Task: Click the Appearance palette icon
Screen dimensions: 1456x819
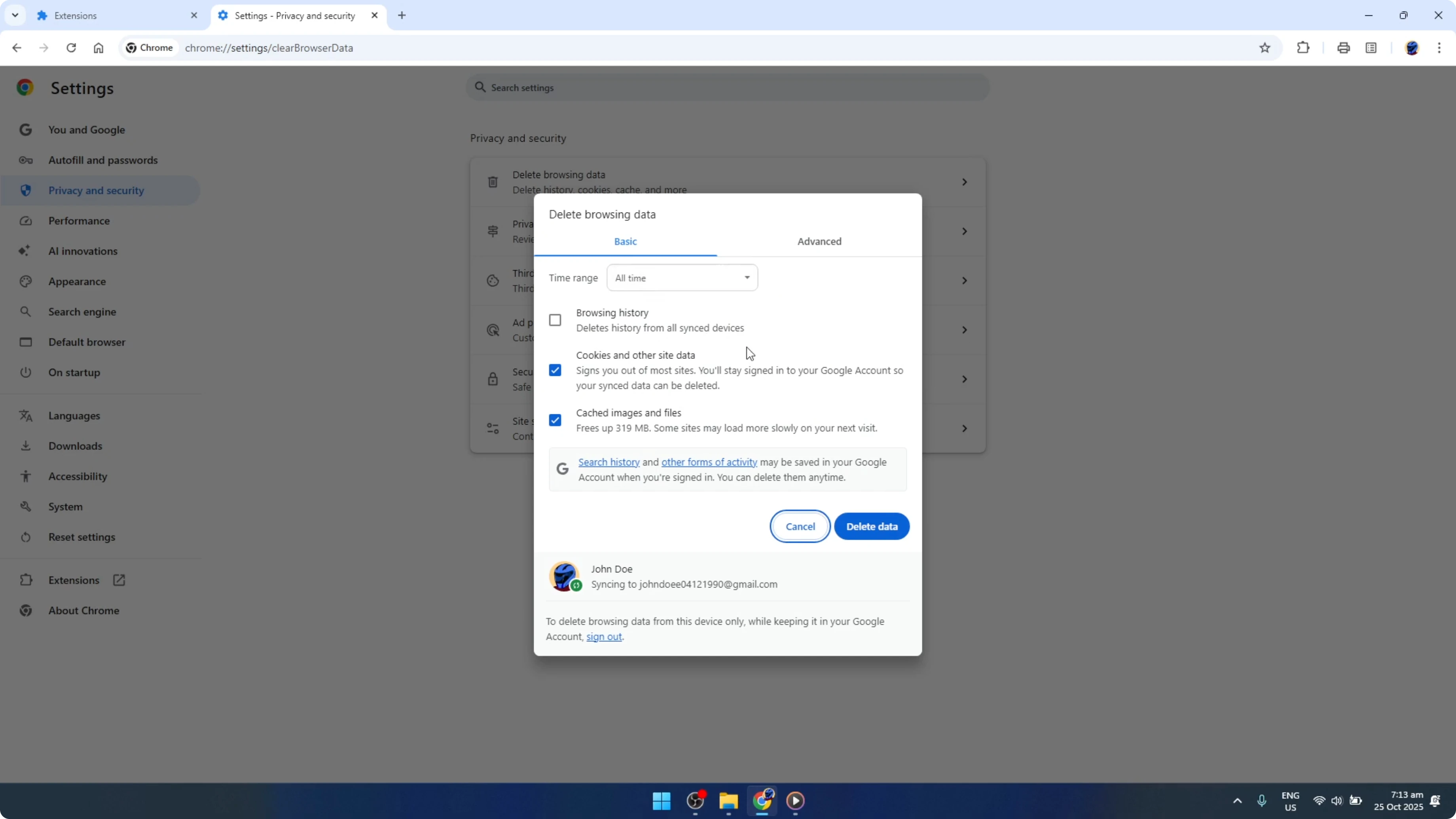Action: [26, 281]
